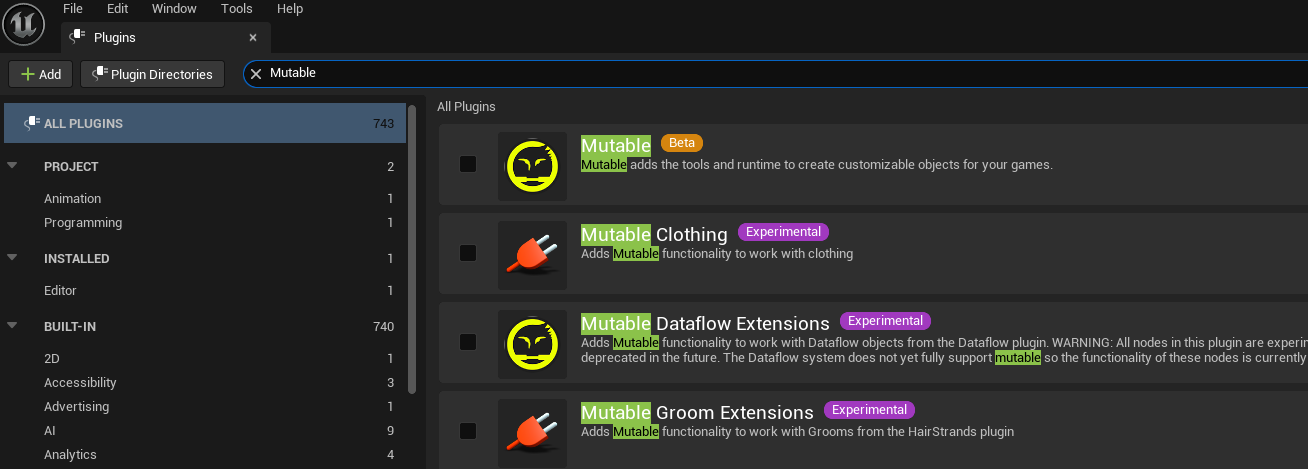The image size is (1308, 469).
Task: Collapse the Built-In category arrow
Action: click(12, 326)
